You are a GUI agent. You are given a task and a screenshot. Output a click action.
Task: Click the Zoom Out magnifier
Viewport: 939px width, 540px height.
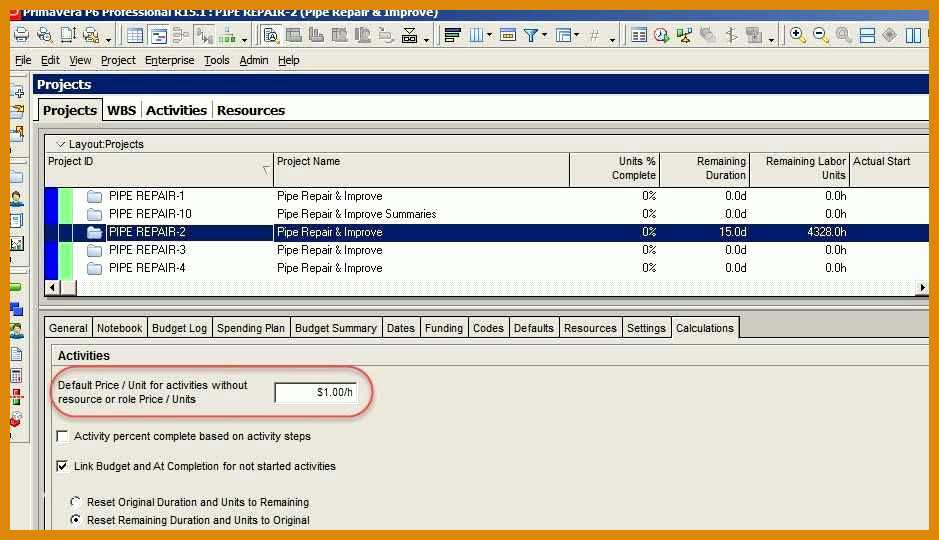click(x=820, y=35)
